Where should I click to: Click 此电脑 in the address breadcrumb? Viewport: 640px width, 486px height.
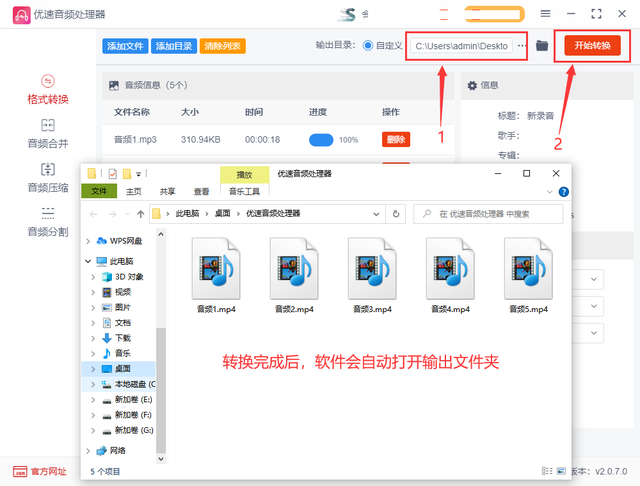[187, 213]
